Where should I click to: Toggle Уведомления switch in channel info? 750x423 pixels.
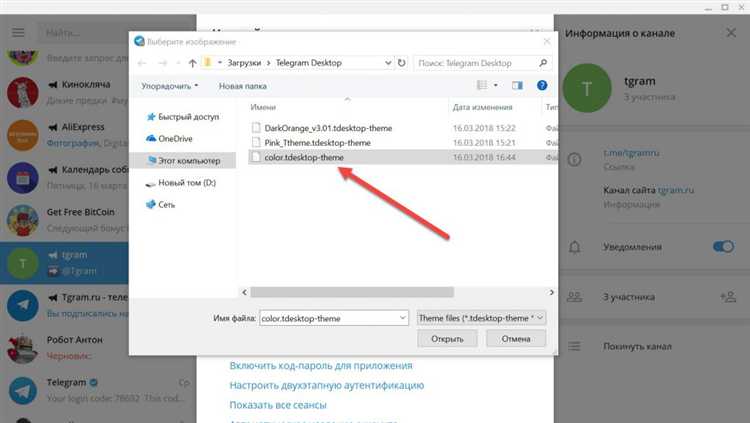(723, 246)
